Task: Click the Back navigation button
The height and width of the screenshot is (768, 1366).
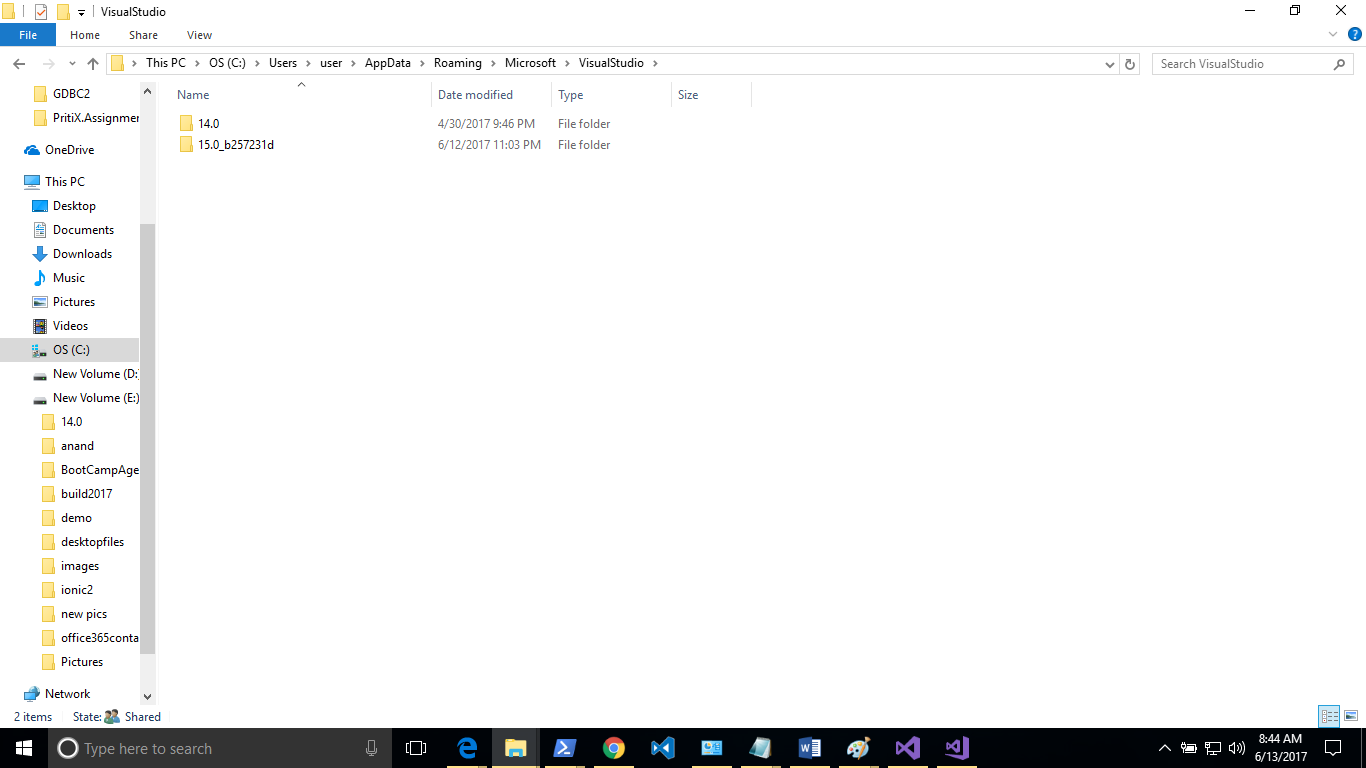Action: coord(18,63)
